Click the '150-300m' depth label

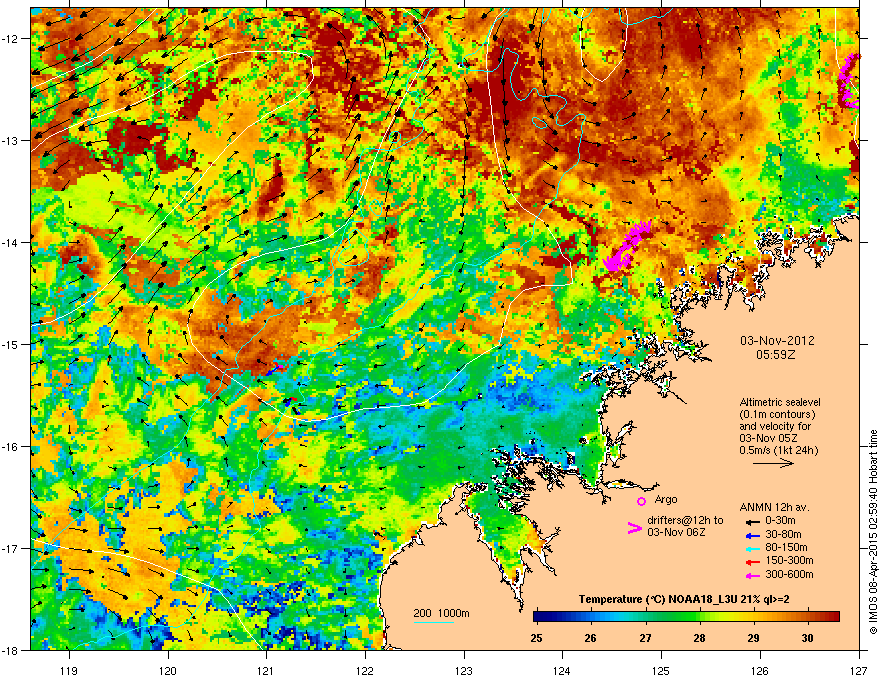pyautogui.click(x=789, y=560)
